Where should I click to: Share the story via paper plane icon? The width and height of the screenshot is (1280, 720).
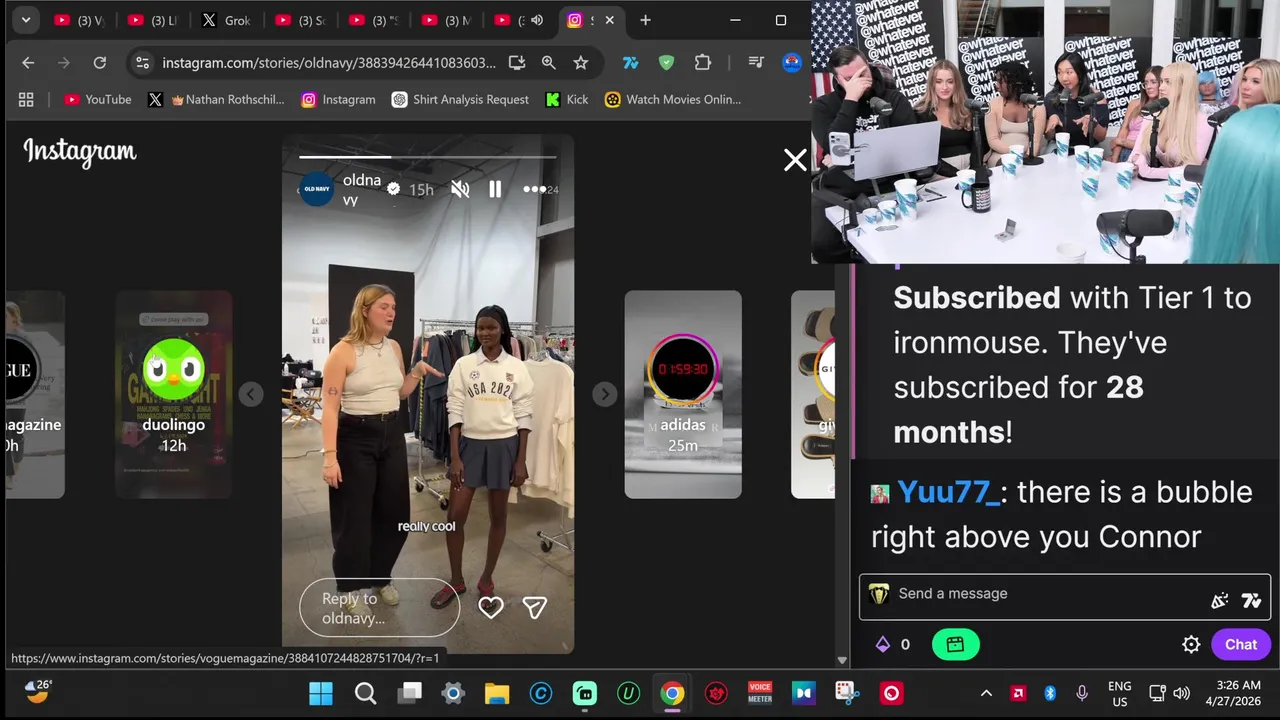click(x=535, y=607)
